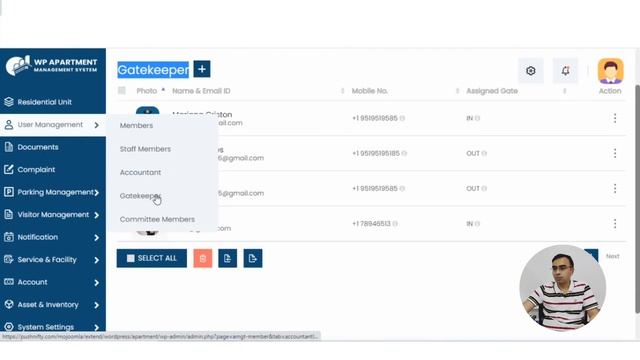Select Gatekeeper in the submenu
This screenshot has width=640, height=360.
pyautogui.click(x=140, y=196)
